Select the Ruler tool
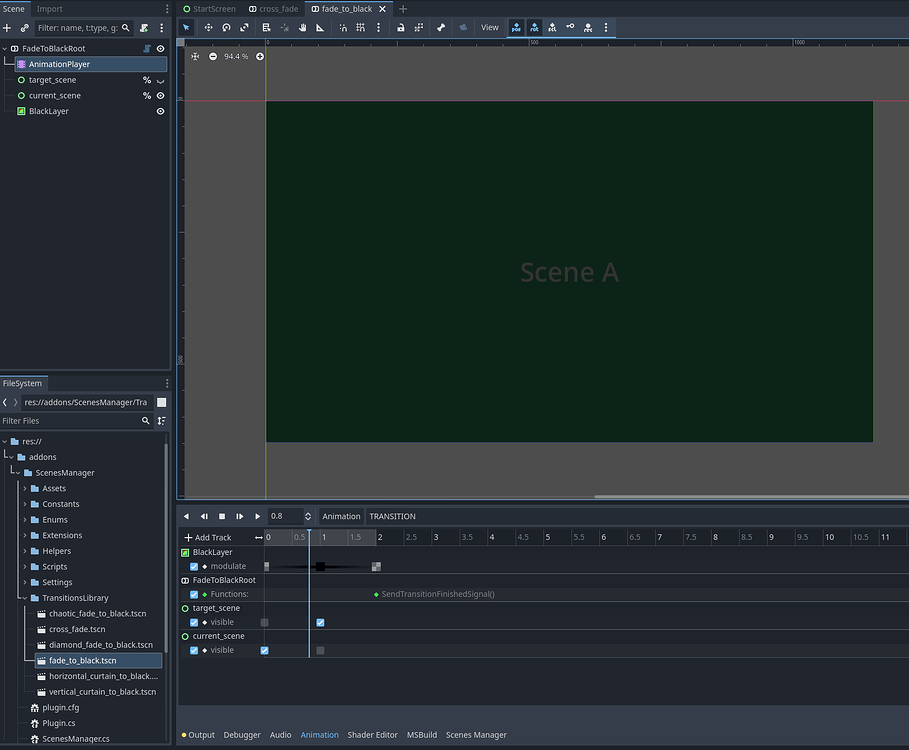 321,27
